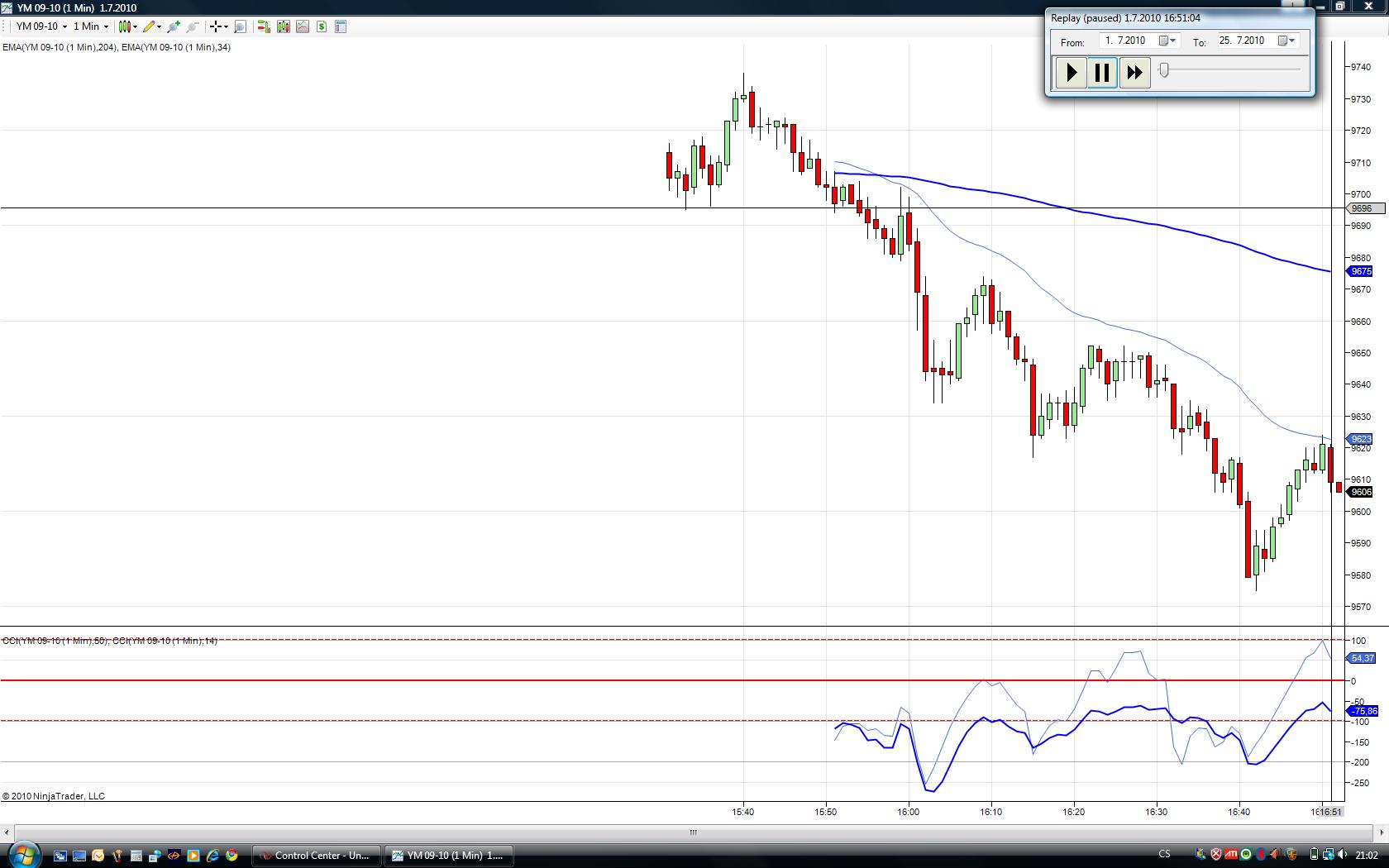
Task: Open the 1 Min interval dropdown
Action: [91, 26]
